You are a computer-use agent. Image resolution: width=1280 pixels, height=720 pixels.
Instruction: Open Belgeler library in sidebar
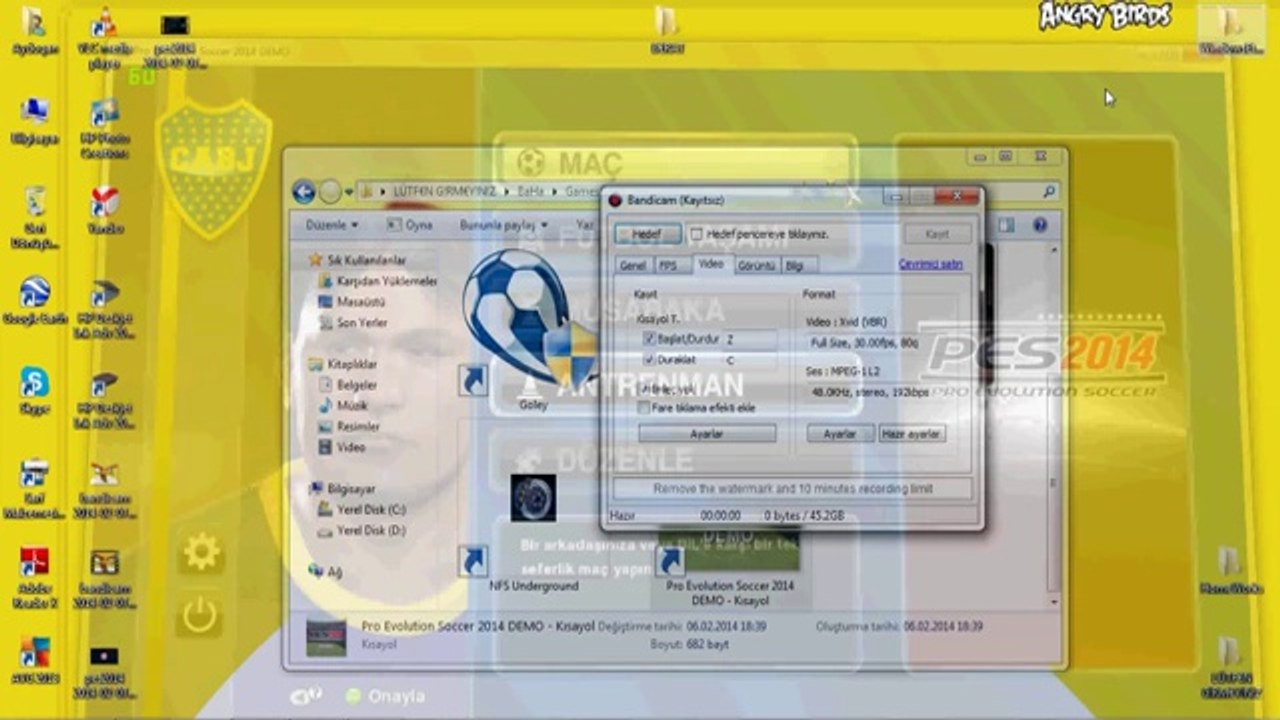pyautogui.click(x=347, y=385)
